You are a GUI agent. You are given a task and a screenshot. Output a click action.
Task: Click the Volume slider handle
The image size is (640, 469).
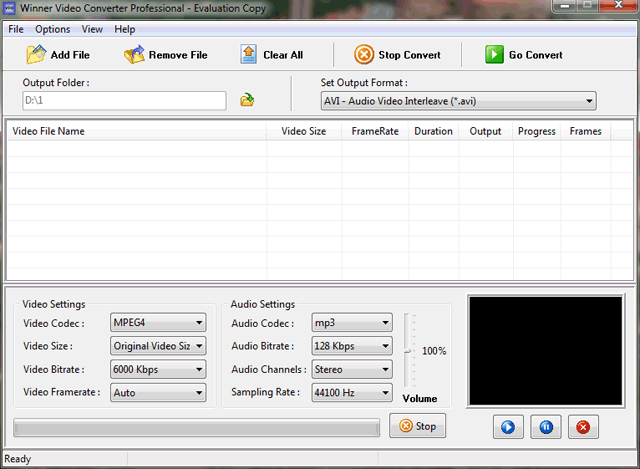[x=407, y=351]
